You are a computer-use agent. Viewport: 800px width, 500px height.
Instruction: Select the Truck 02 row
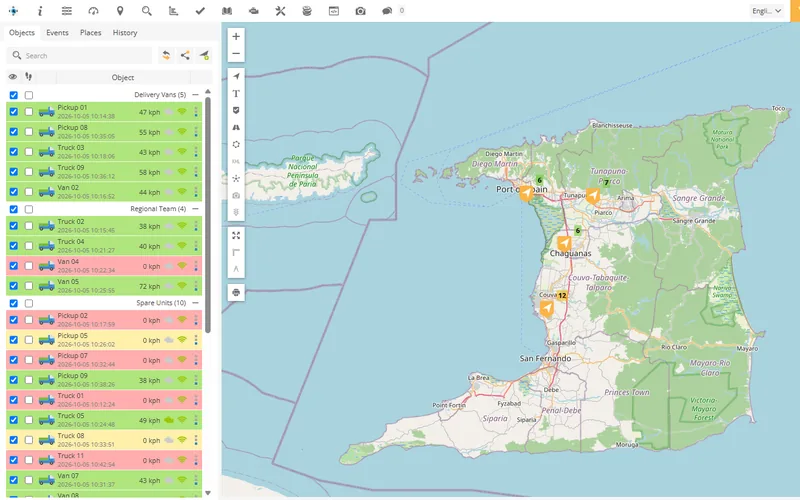[x=104, y=226]
